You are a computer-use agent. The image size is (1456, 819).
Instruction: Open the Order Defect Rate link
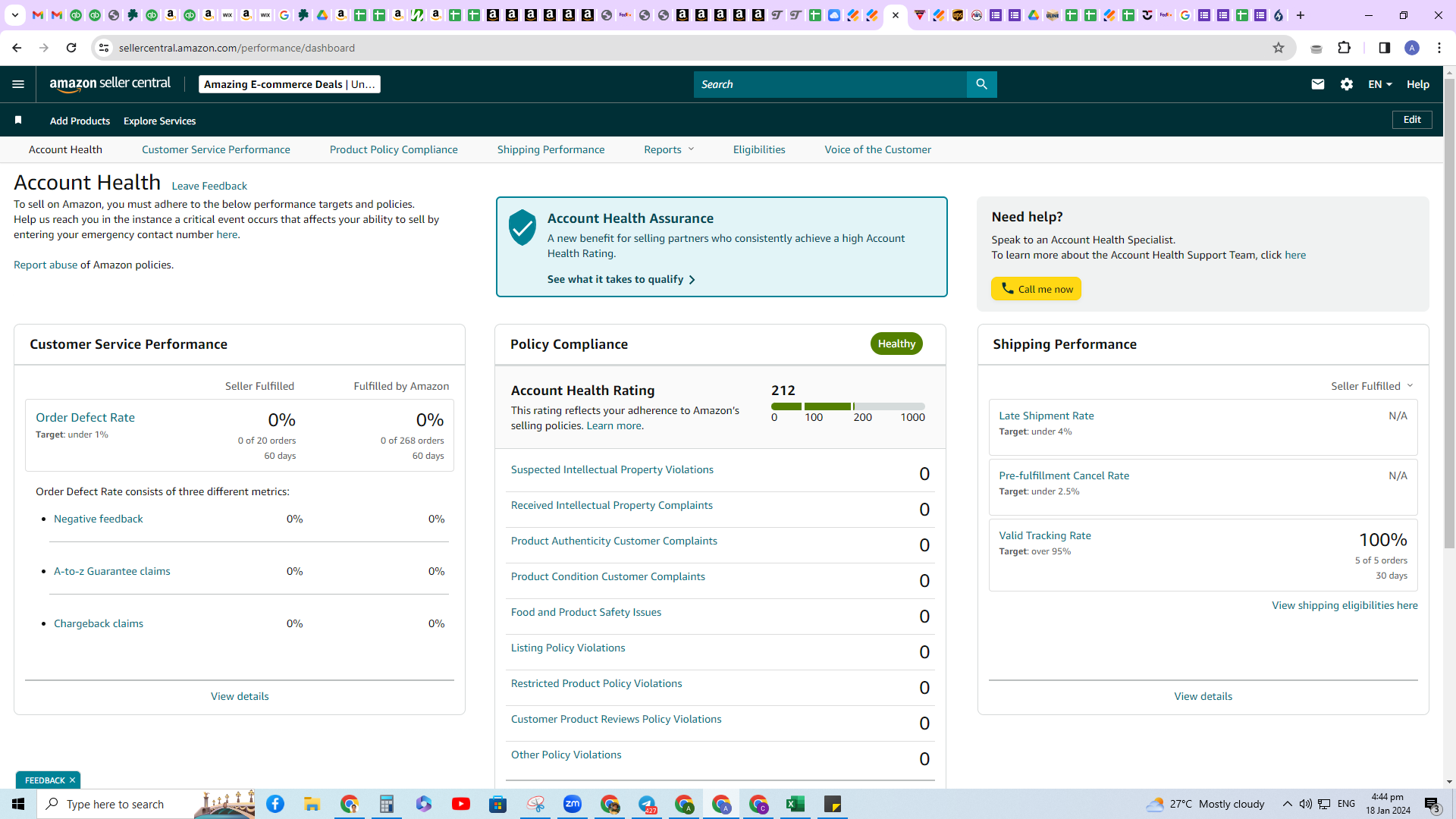point(85,417)
